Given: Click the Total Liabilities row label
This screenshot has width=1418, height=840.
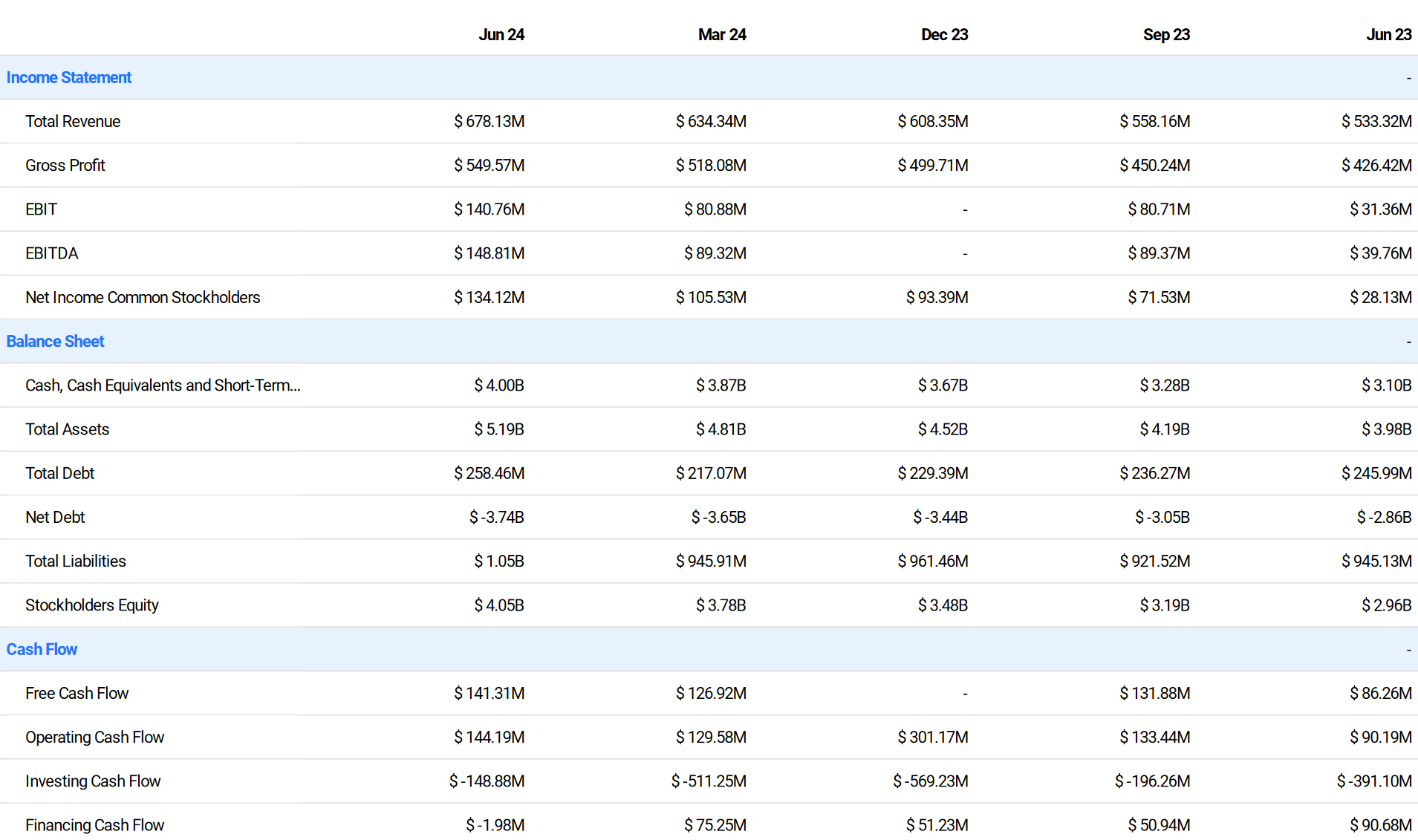Looking at the screenshot, I should click(76, 561).
